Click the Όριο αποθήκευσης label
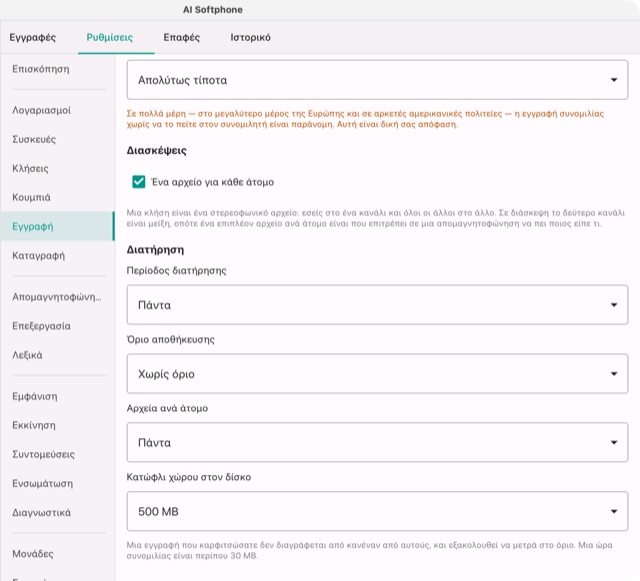 tap(170, 339)
